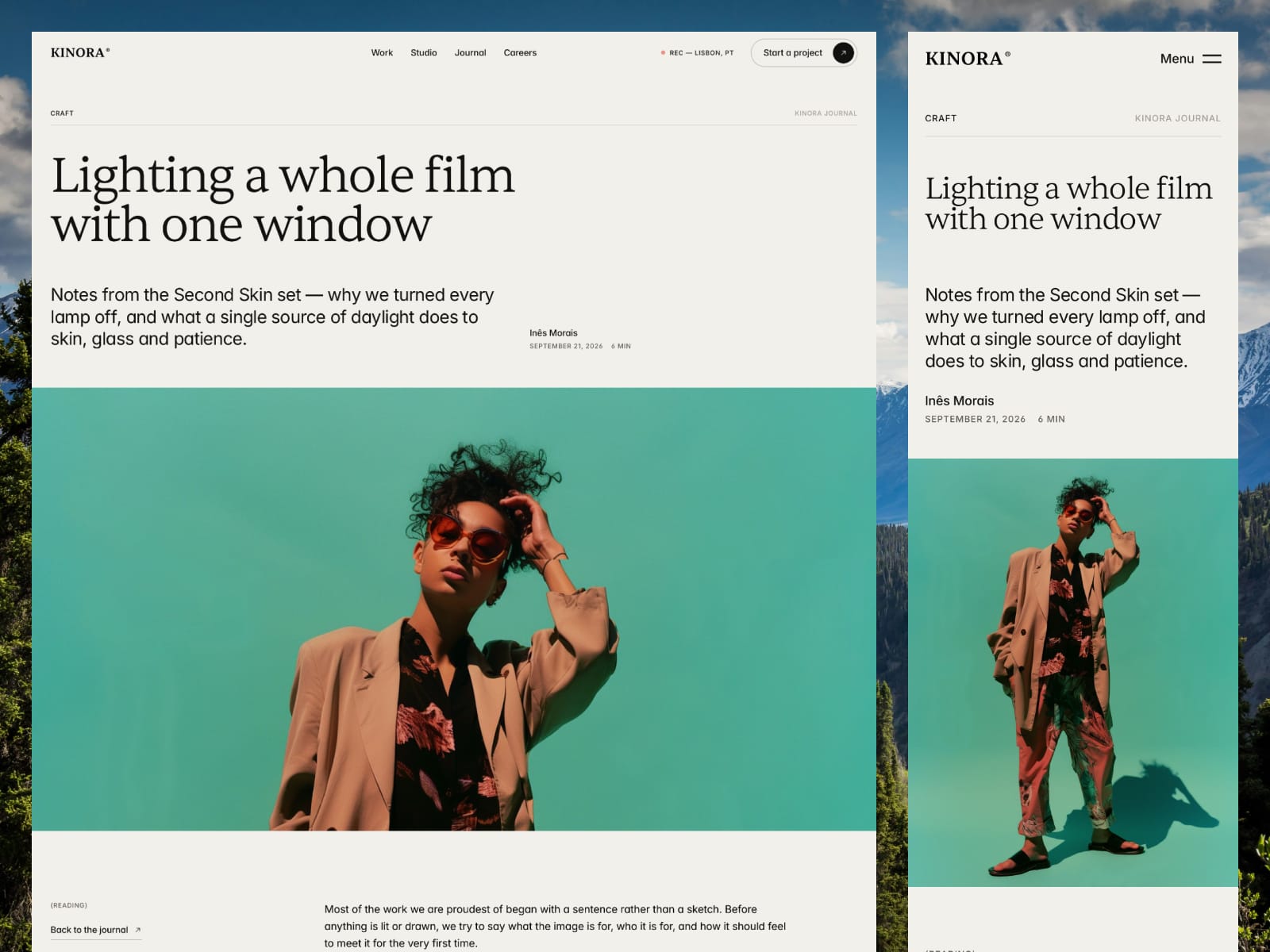This screenshot has width=1270, height=952.
Task: Click the desktop headline 'Lighting a whole film'
Action: tap(283, 175)
